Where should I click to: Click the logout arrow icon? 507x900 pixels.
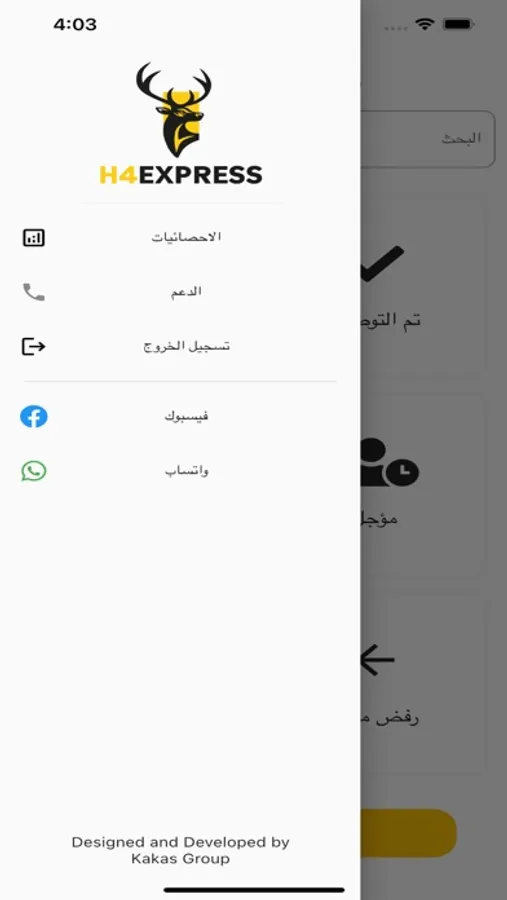pyautogui.click(x=34, y=347)
